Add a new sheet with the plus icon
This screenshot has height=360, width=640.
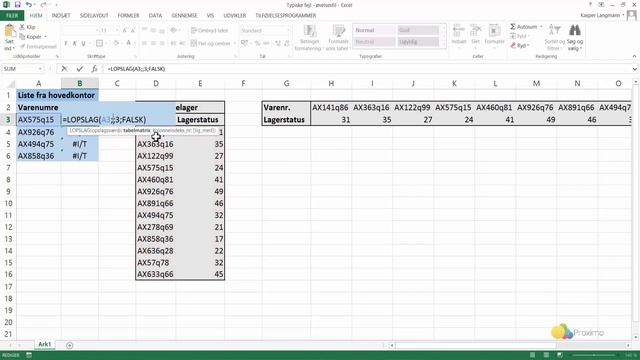pyautogui.click(x=69, y=345)
